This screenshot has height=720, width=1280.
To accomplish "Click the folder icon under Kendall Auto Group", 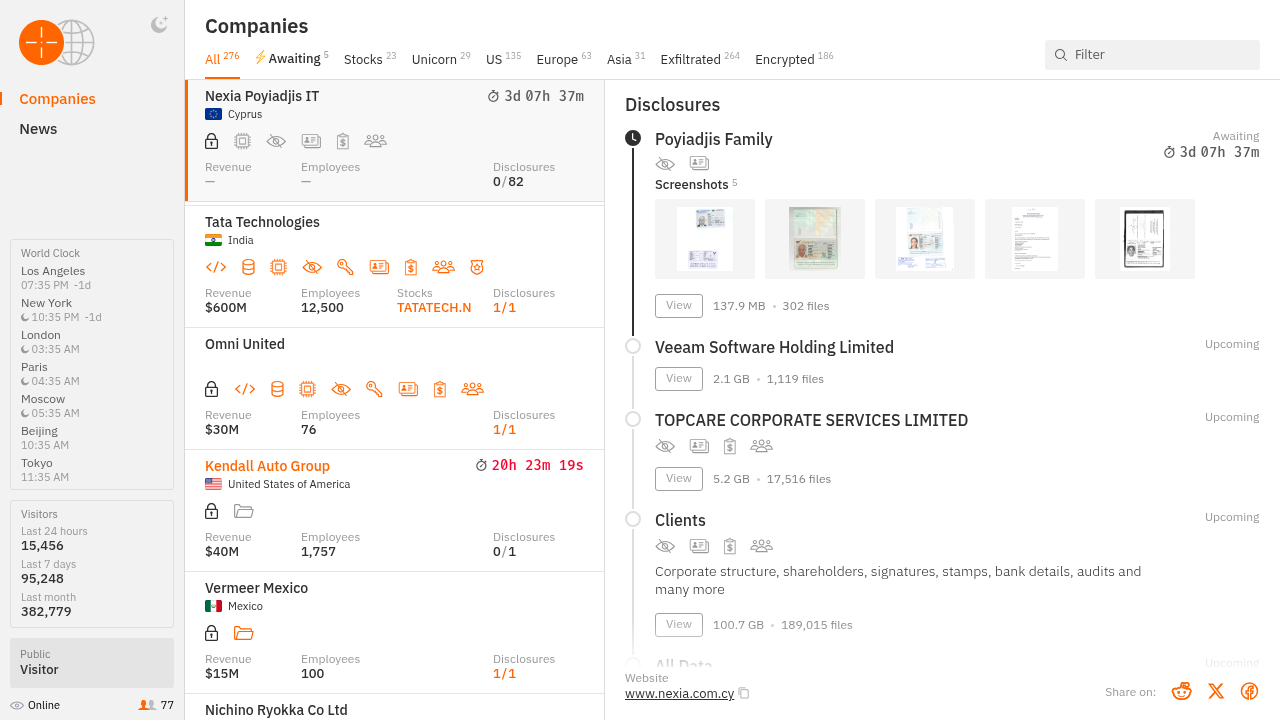I will click(244, 511).
